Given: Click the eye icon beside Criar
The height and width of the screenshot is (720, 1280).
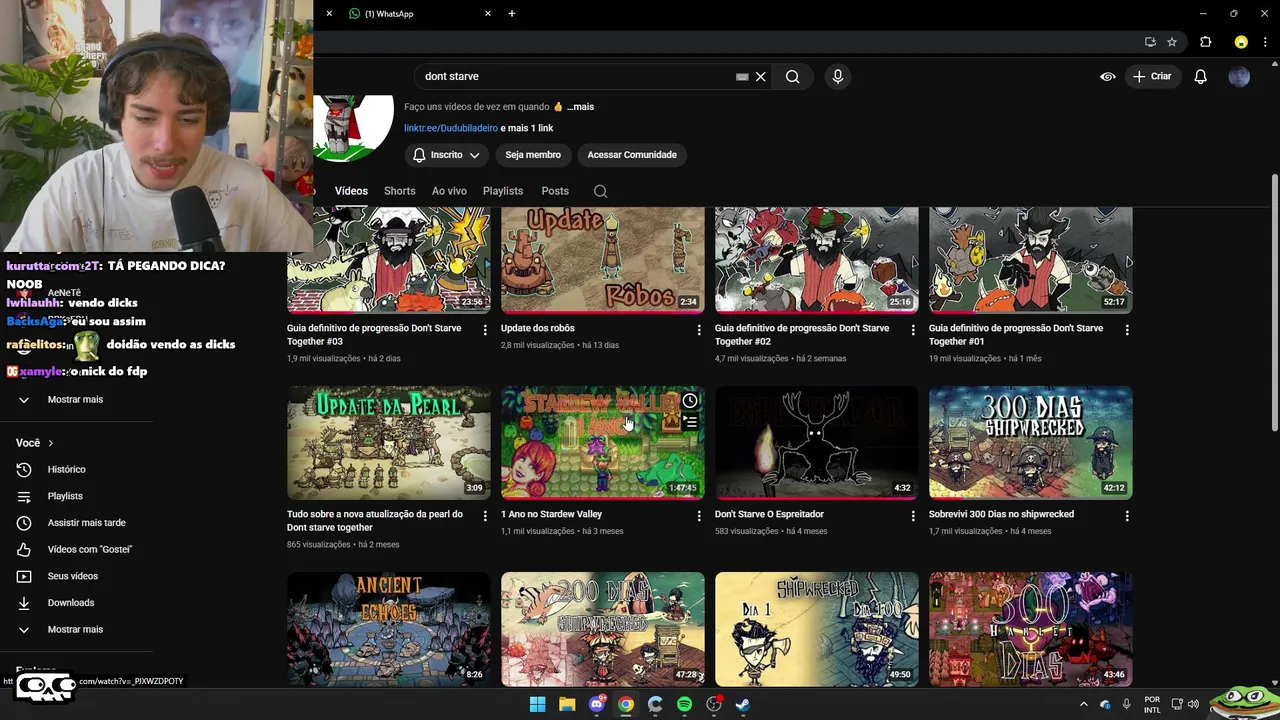Looking at the screenshot, I should [1108, 76].
